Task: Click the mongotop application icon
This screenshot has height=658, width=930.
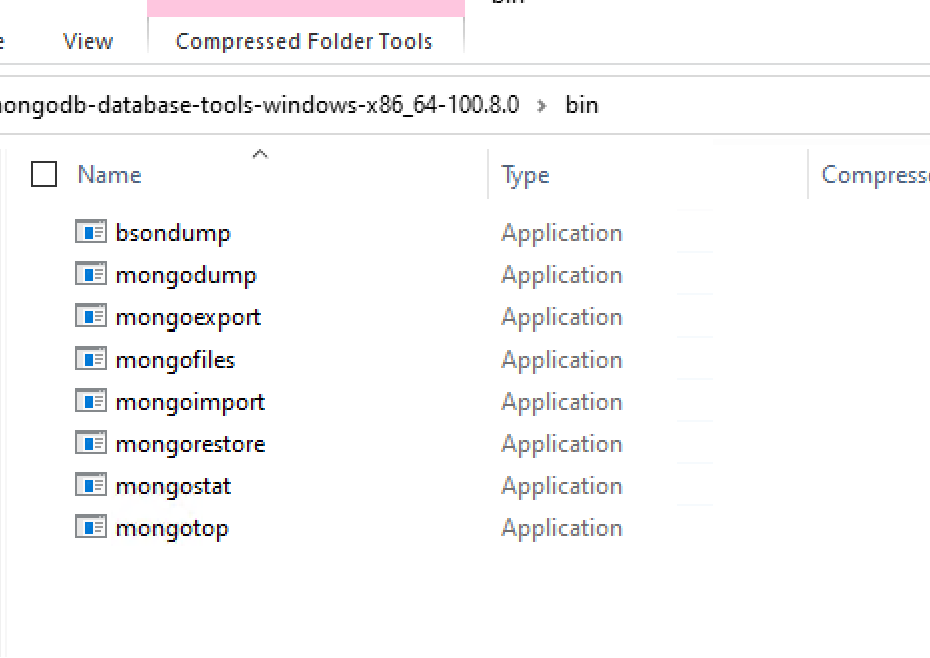Action: [91, 527]
